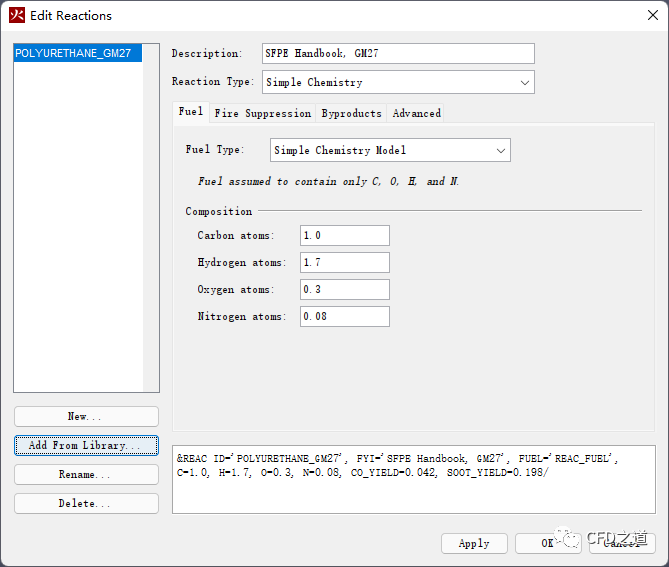This screenshot has width=669, height=567.
Task: Click inside the &REAC record preview text
Action: click(x=413, y=480)
